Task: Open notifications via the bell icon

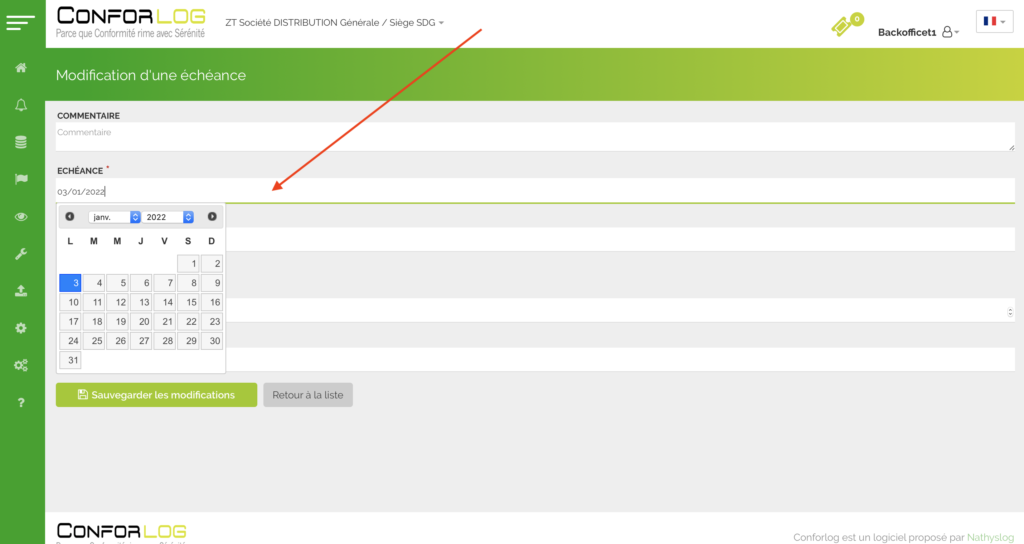Action: (x=21, y=105)
